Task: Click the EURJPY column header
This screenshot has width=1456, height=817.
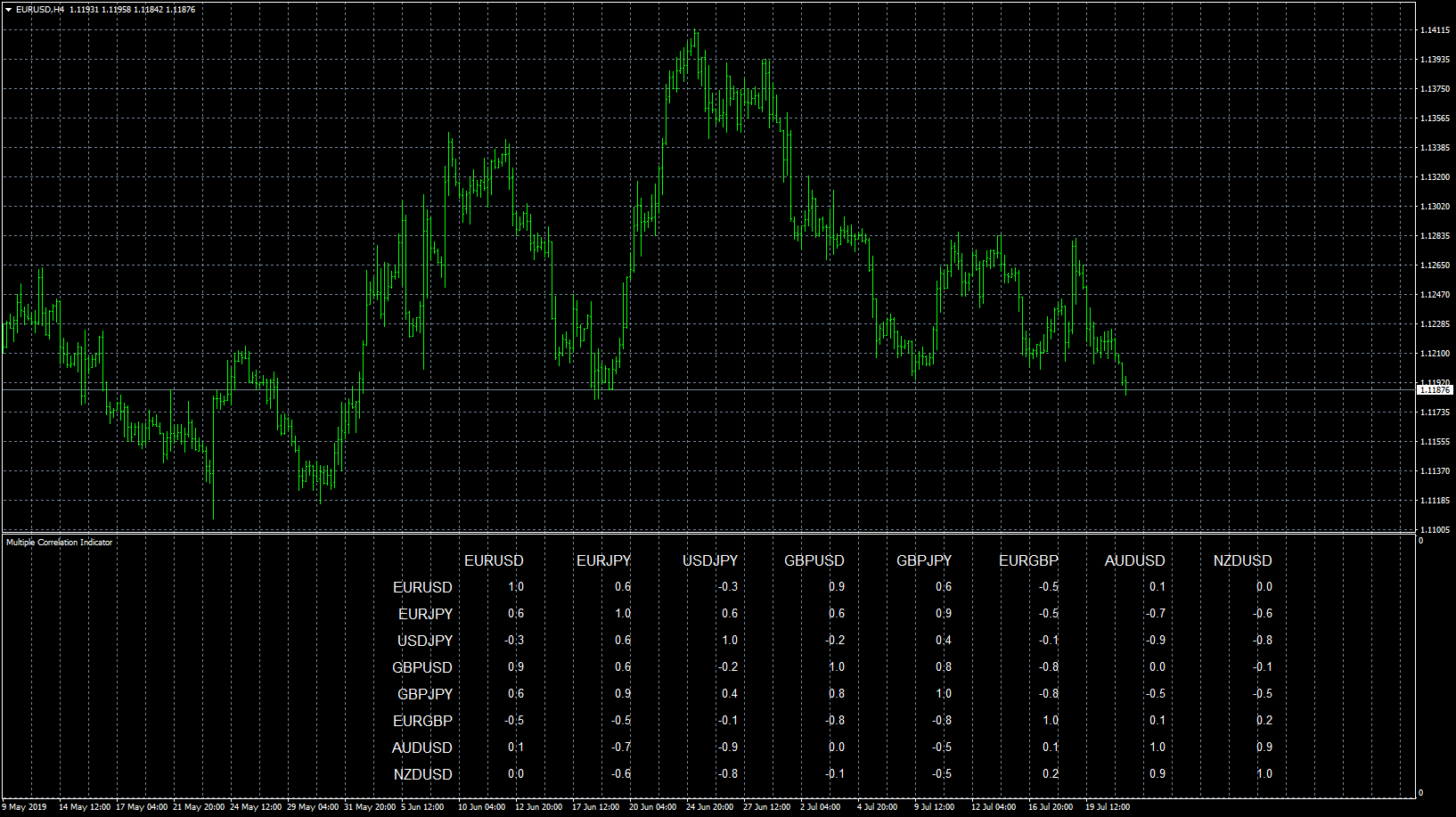Action: [603, 560]
